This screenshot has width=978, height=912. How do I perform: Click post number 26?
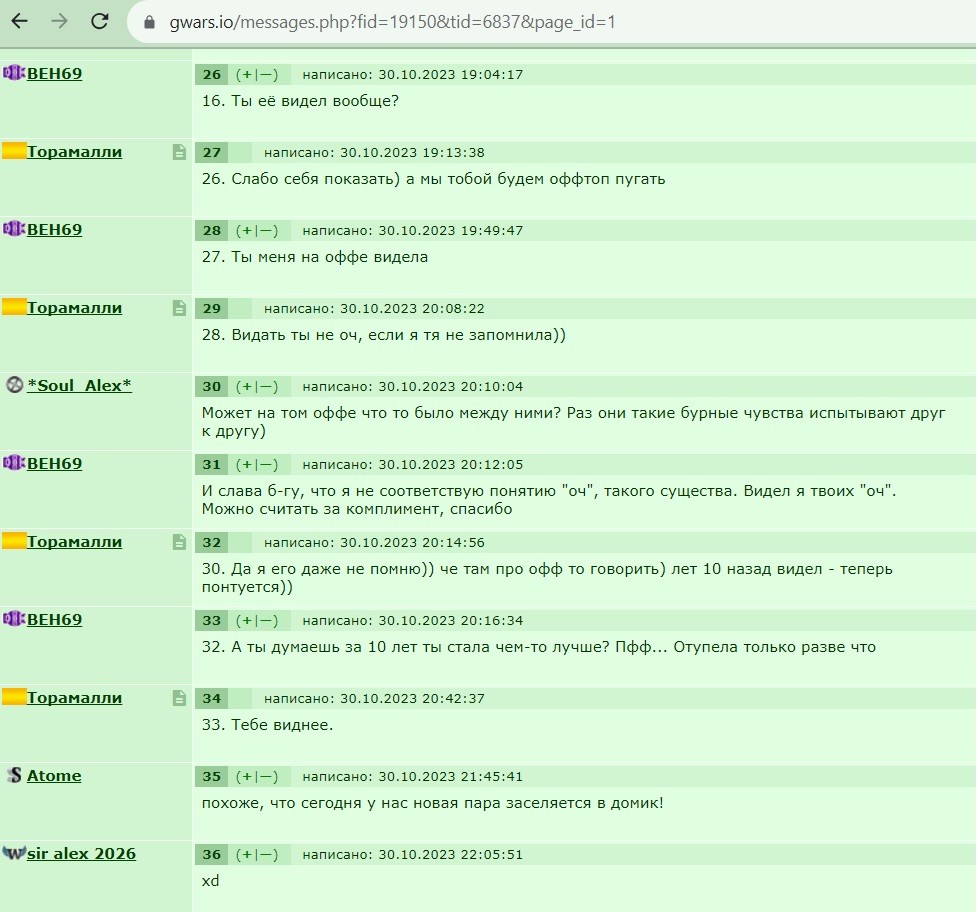pyautogui.click(x=211, y=74)
